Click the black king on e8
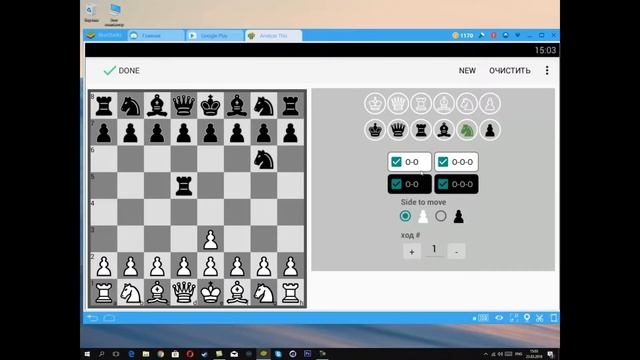The height and width of the screenshot is (360, 640). (210, 105)
